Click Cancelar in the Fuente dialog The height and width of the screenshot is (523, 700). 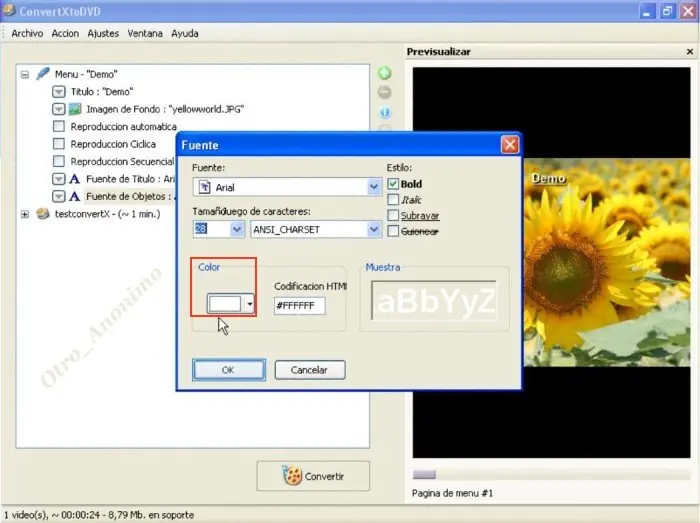point(310,370)
